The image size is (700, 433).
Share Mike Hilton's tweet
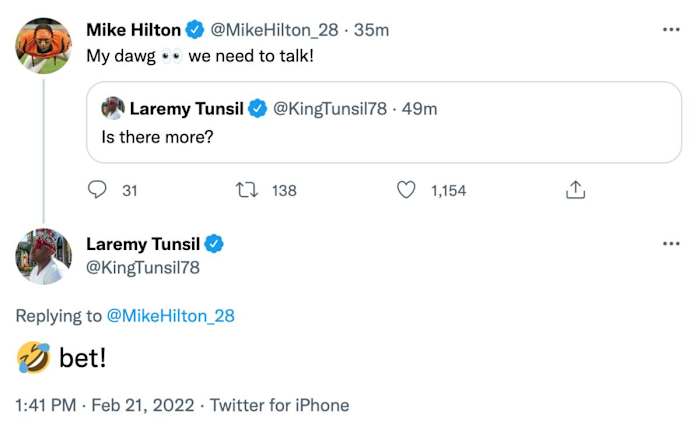point(575,190)
